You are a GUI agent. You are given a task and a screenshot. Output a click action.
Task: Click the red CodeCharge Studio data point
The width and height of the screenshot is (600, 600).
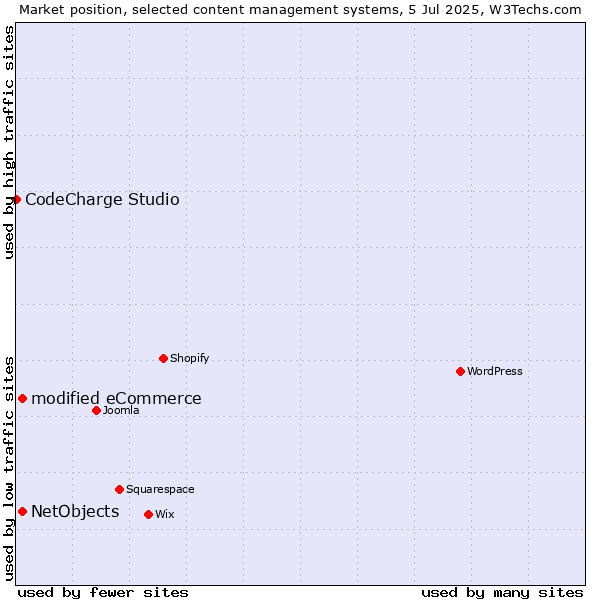[x=16, y=200]
